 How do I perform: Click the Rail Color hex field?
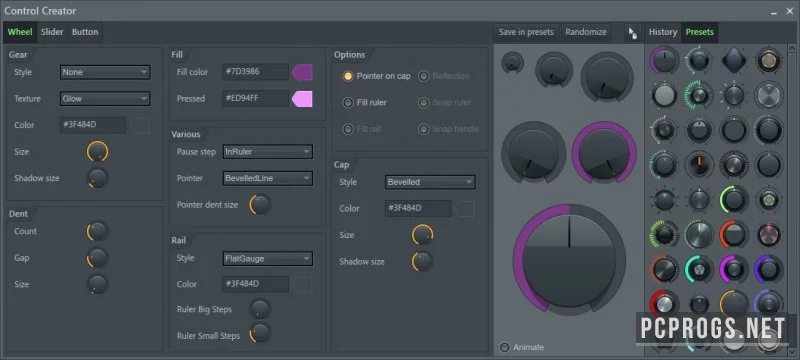pos(256,285)
